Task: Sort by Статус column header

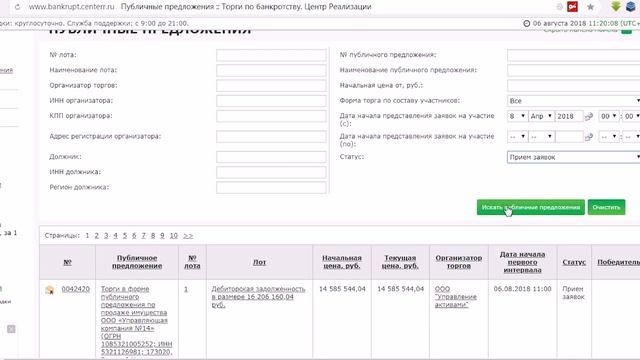Action: [574, 262]
